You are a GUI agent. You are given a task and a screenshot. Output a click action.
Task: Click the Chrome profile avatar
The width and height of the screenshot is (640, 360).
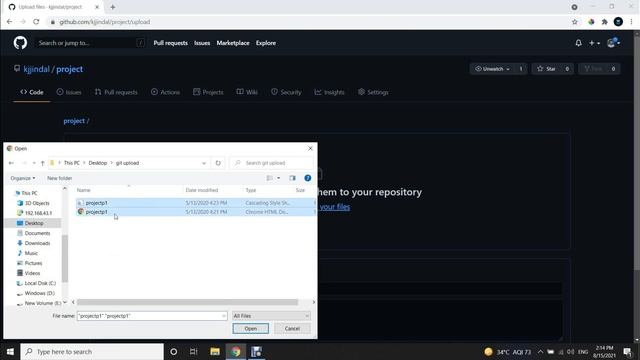(x=618, y=22)
